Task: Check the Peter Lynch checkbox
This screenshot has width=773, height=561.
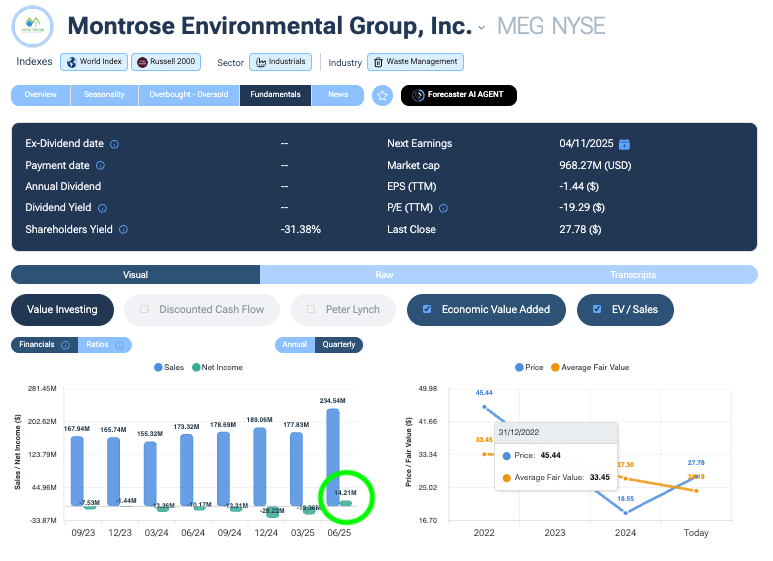Action: (311, 309)
